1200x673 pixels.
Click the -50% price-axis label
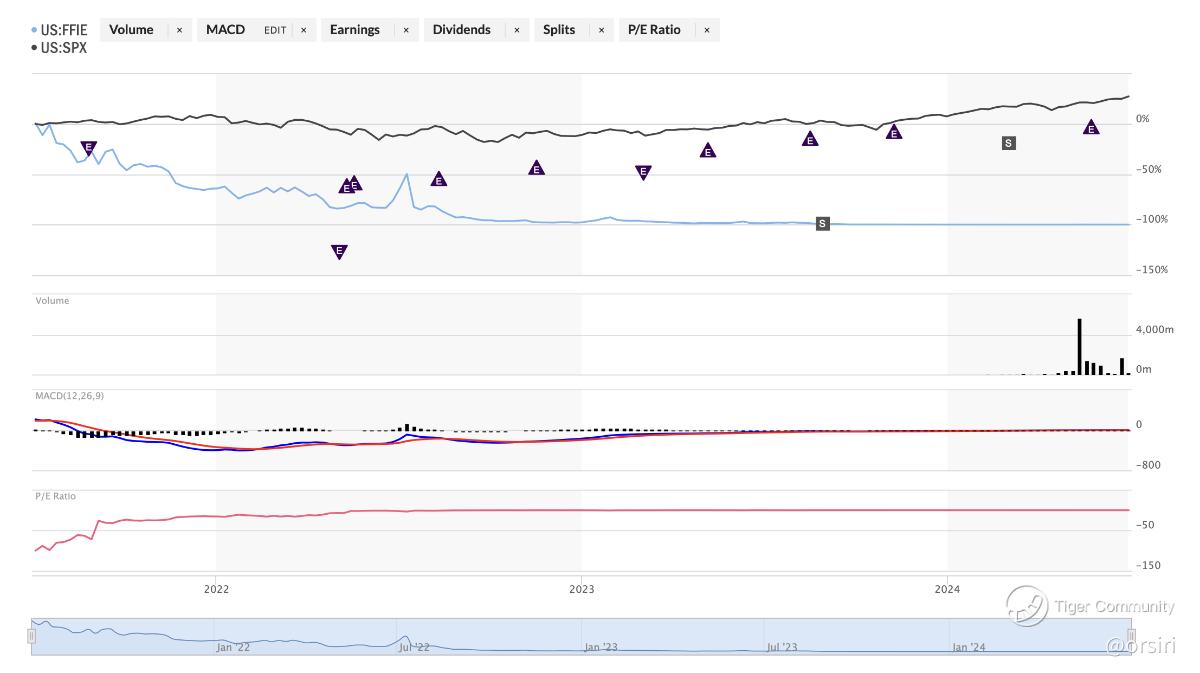1148,169
